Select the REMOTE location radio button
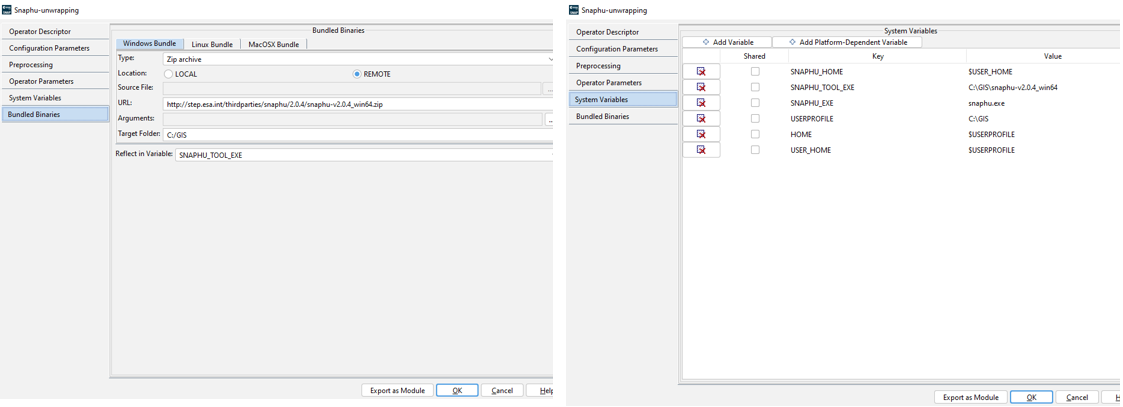Image resolution: width=1123 pixels, height=407 pixels. [357, 74]
